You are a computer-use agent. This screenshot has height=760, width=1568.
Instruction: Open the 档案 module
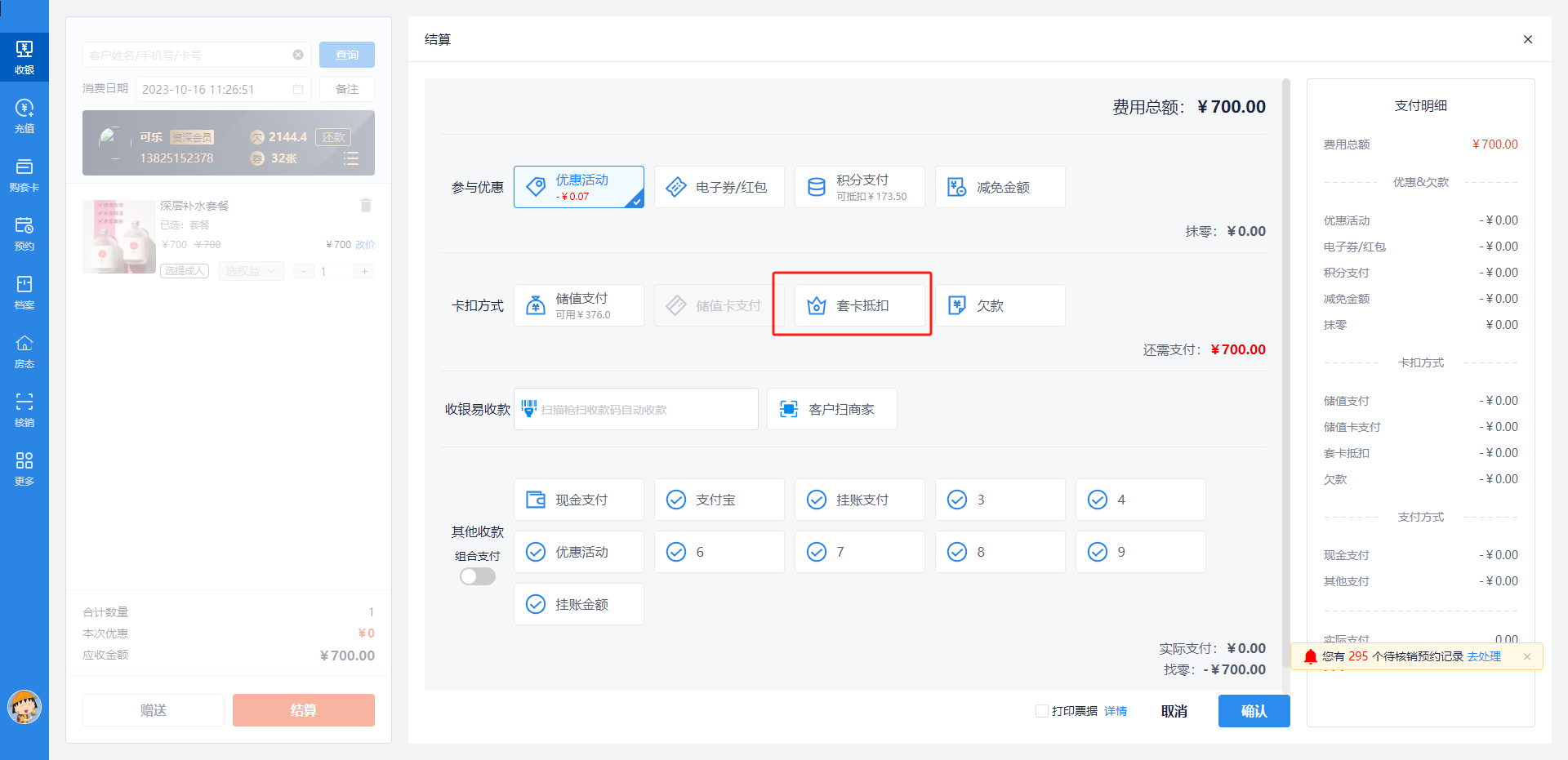[24, 291]
